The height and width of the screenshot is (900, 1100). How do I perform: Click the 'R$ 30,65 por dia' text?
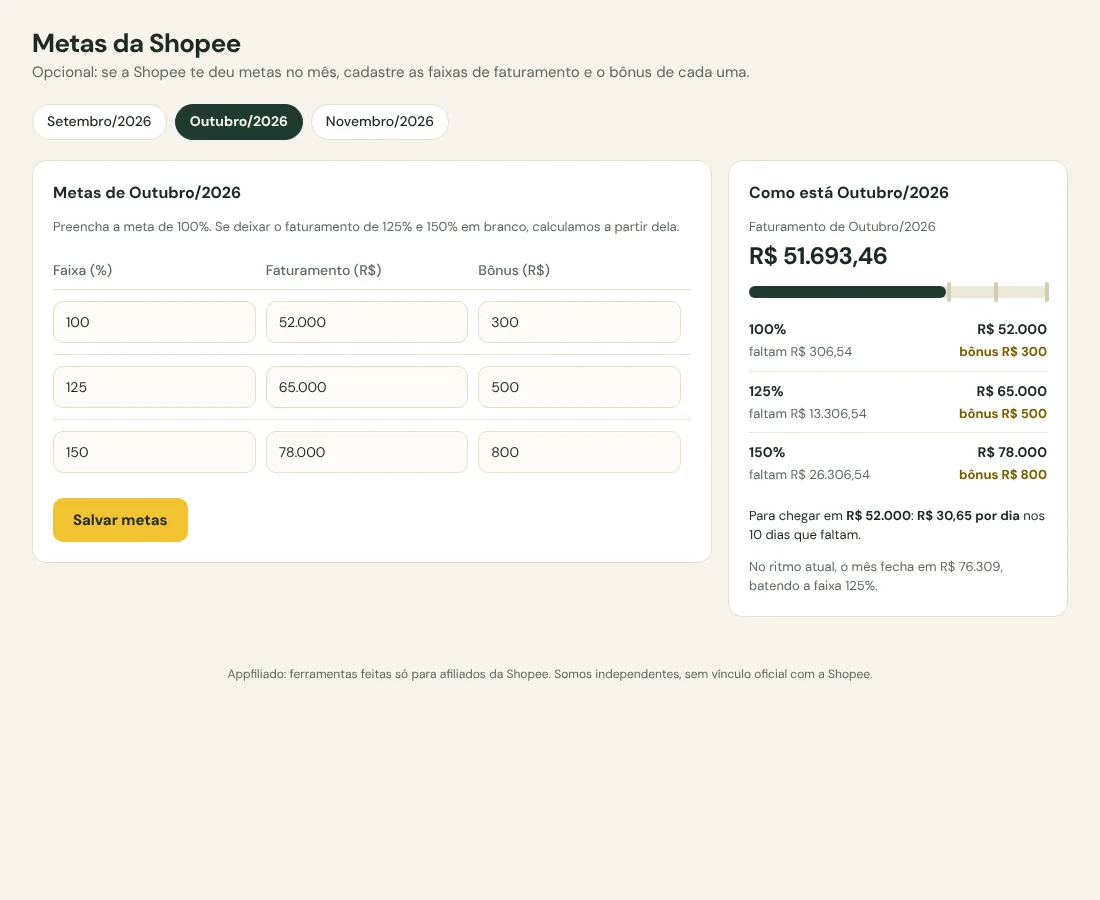968,516
